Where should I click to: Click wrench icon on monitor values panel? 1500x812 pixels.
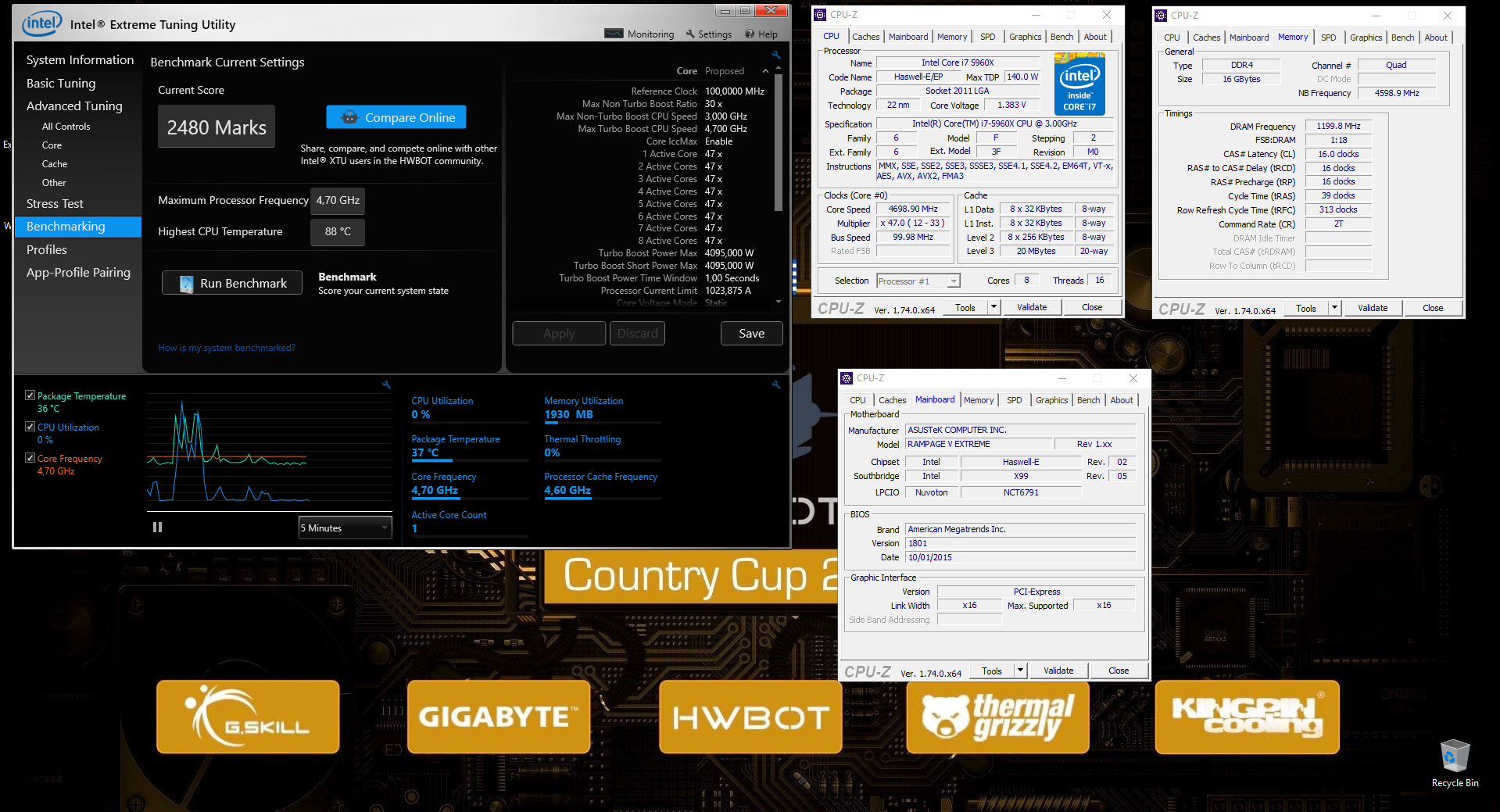(x=776, y=385)
